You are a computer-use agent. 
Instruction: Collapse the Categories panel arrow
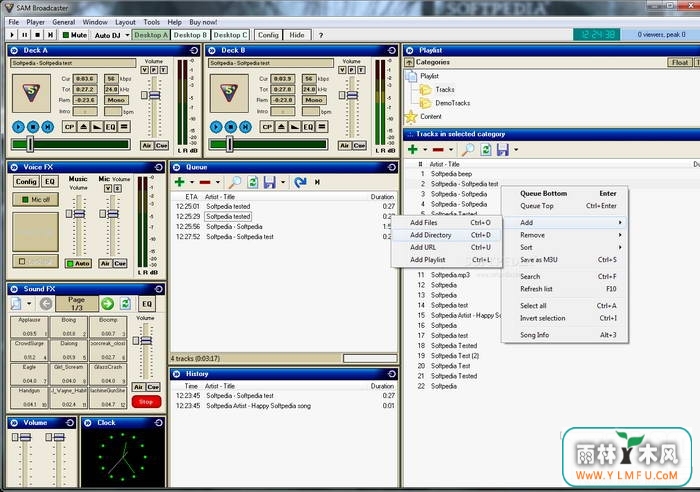[x=409, y=63]
